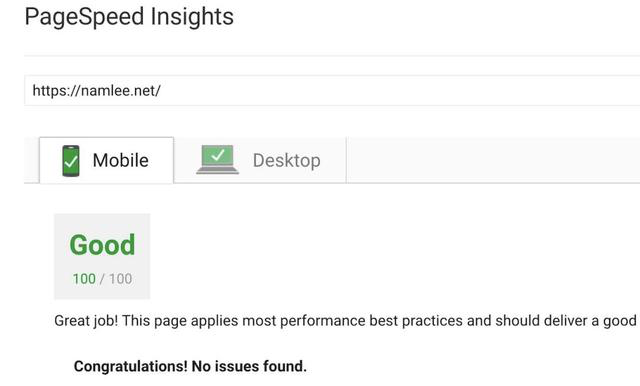Click empty tab bar area right of Desktop

(x=493, y=160)
